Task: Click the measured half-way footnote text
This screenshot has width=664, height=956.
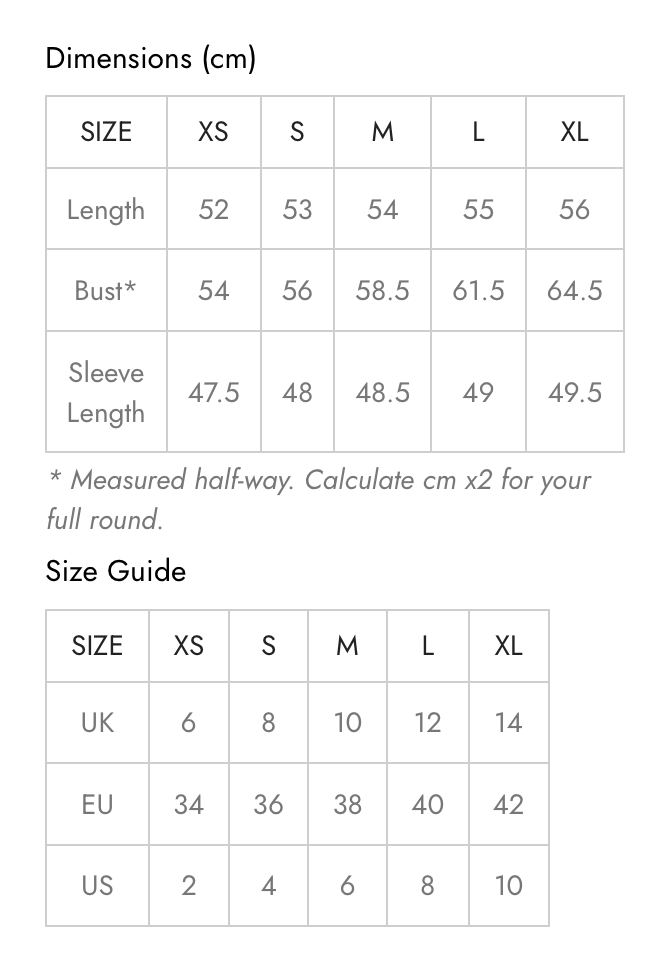Action: 320,499
